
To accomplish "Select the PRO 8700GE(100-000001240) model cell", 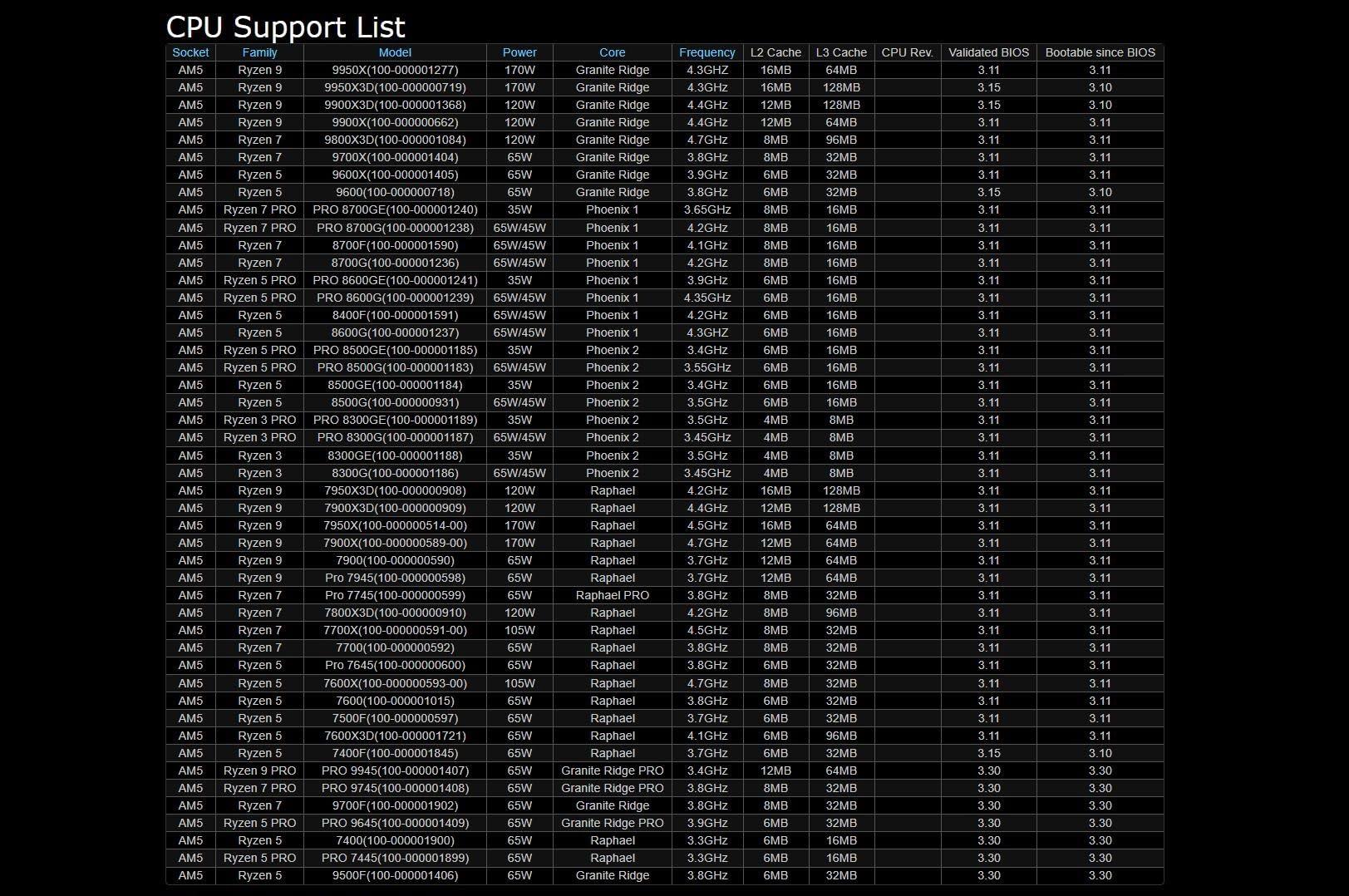I will (x=395, y=209).
